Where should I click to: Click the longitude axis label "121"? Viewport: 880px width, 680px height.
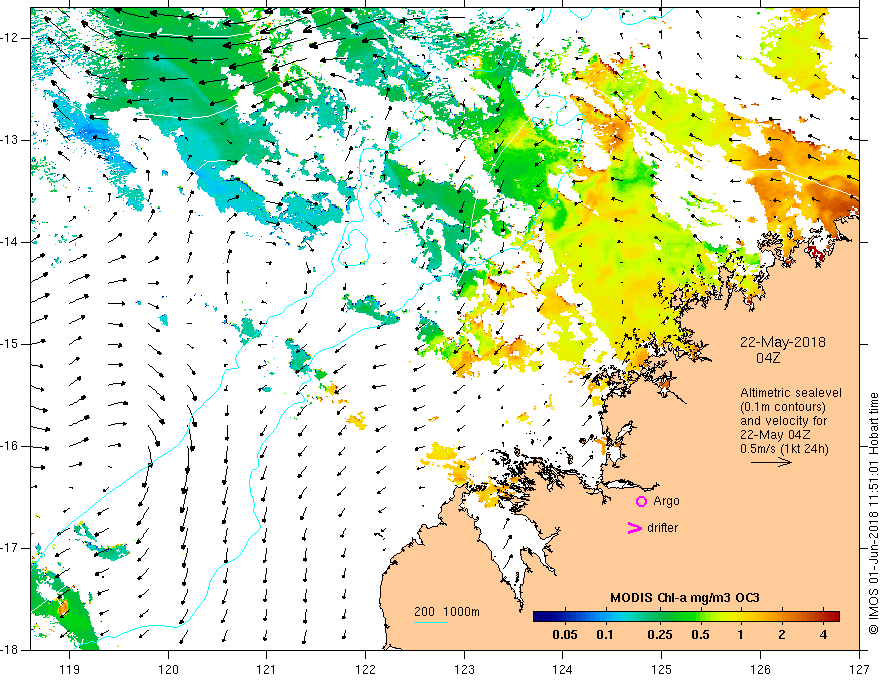tap(267, 669)
